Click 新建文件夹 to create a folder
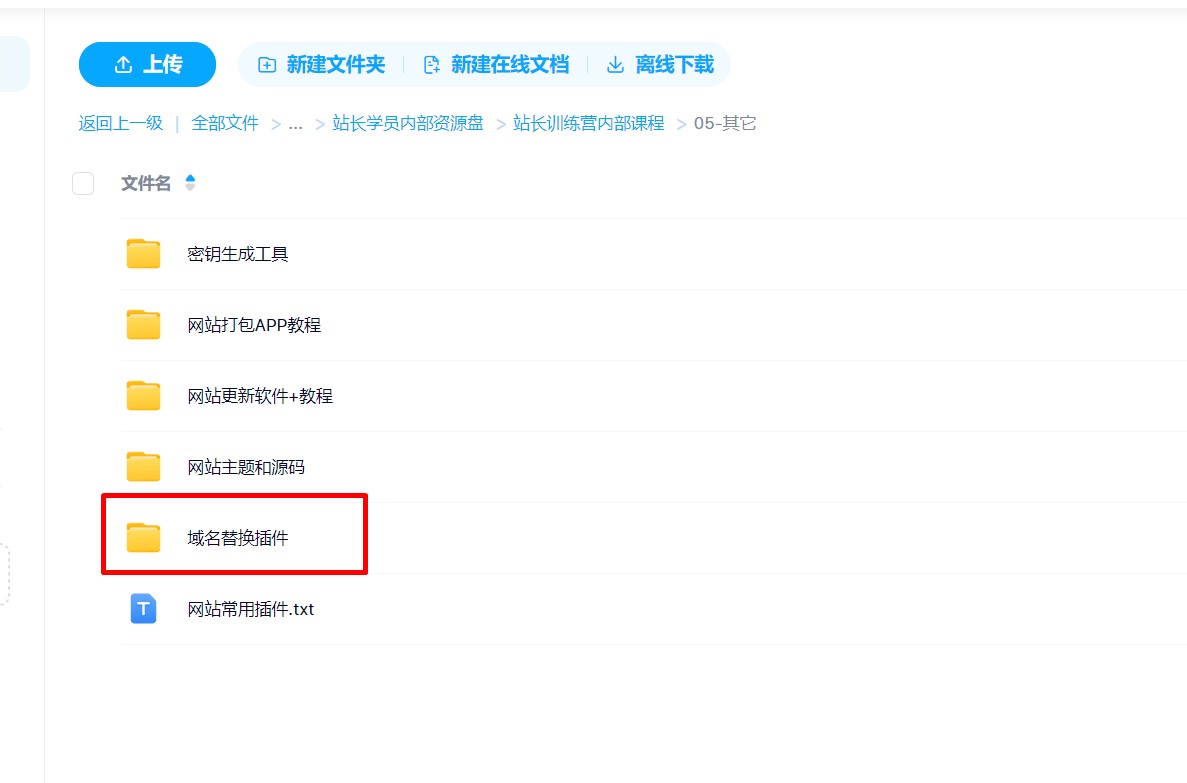Viewport: 1187px width, 783px height. [x=322, y=65]
